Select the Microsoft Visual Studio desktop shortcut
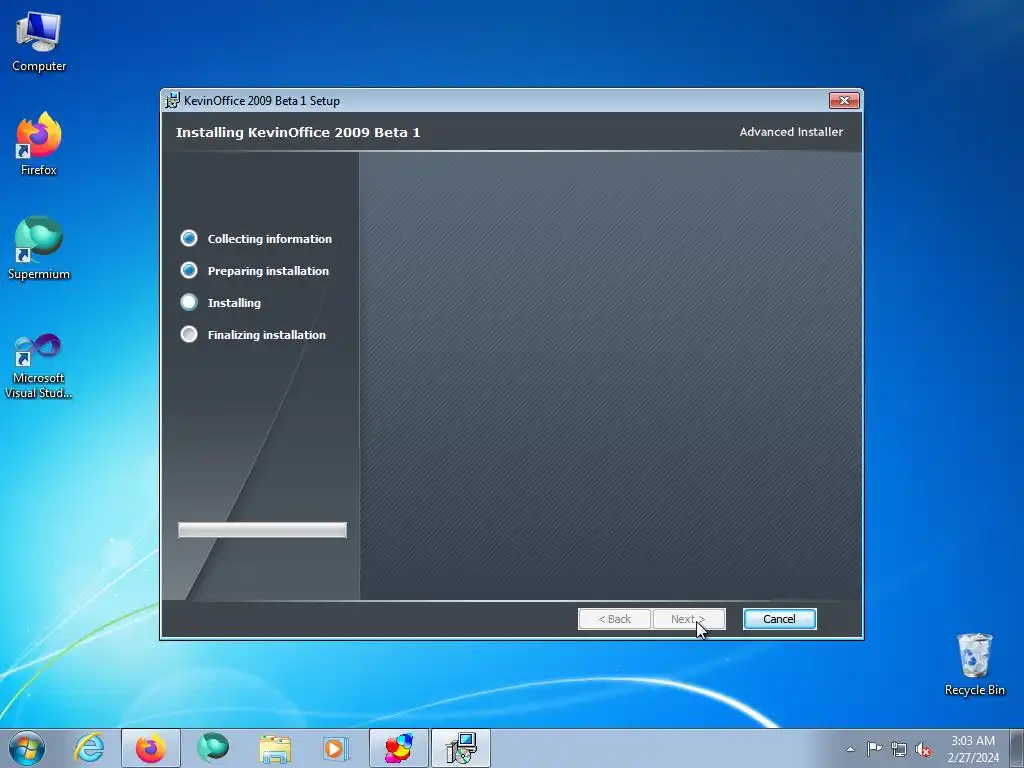Viewport: 1024px width, 768px height. [x=39, y=366]
